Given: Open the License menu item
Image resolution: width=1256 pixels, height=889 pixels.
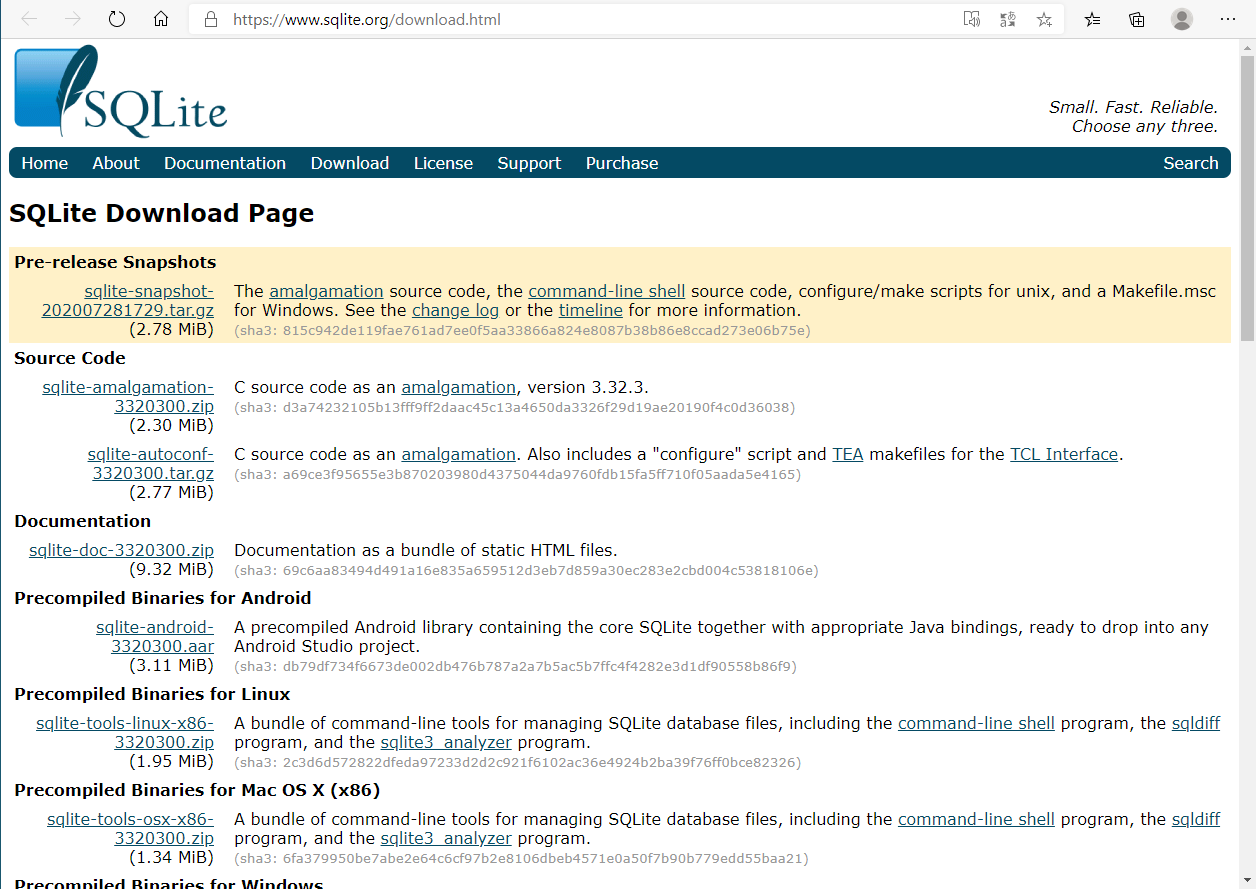Looking at the screenshot, I should [x=443, y=163].
